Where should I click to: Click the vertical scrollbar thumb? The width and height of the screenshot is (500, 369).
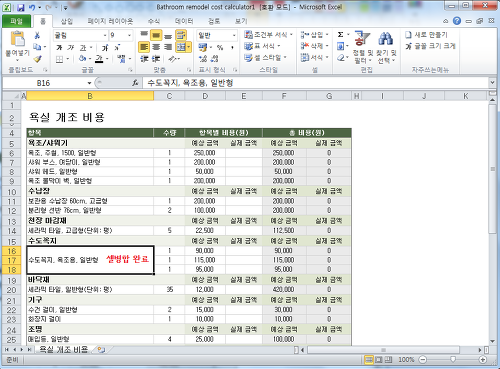click(x=492, y=169)
